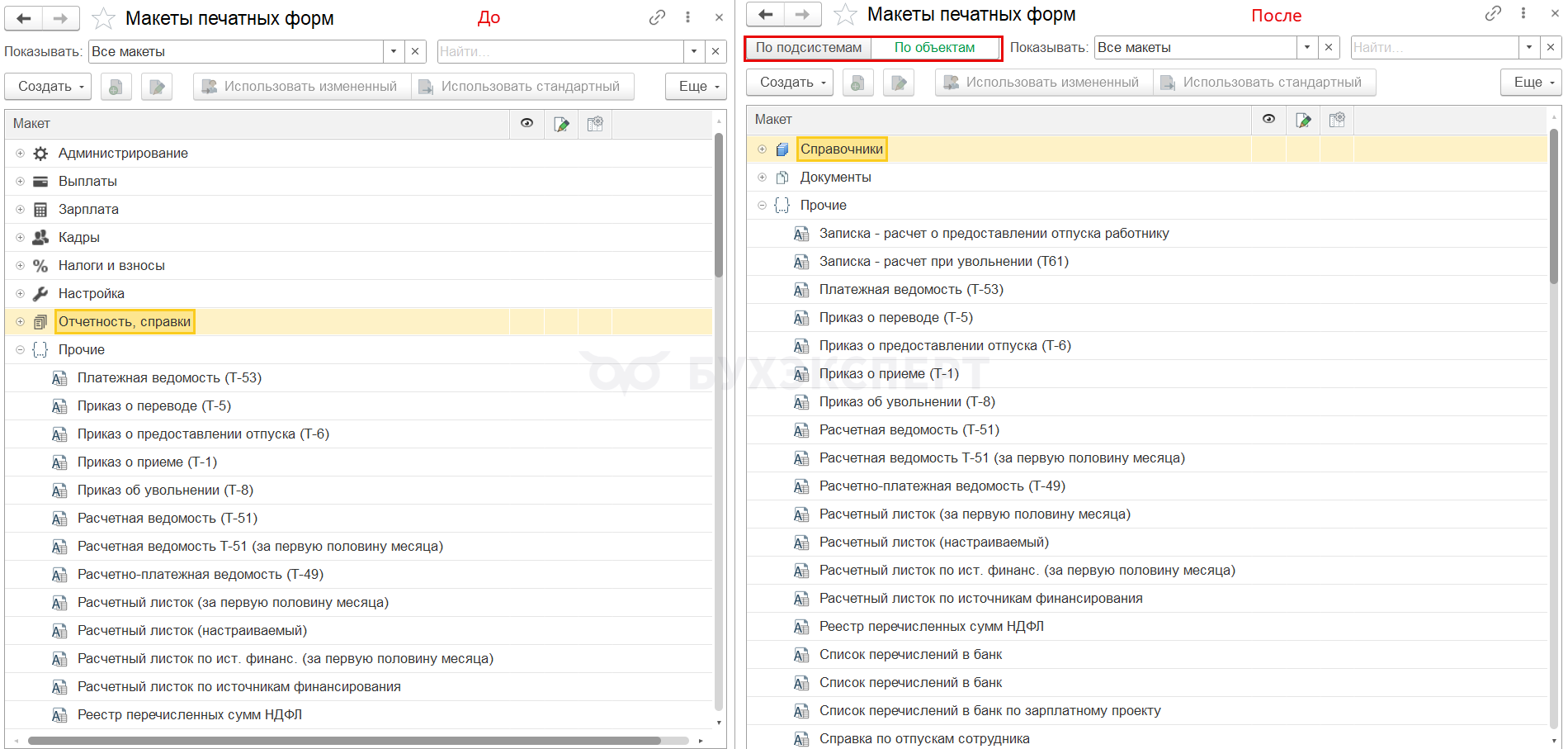Click the settings column header in left table
This screenshot has width=1568, height=749.
[x=595, y=123]
